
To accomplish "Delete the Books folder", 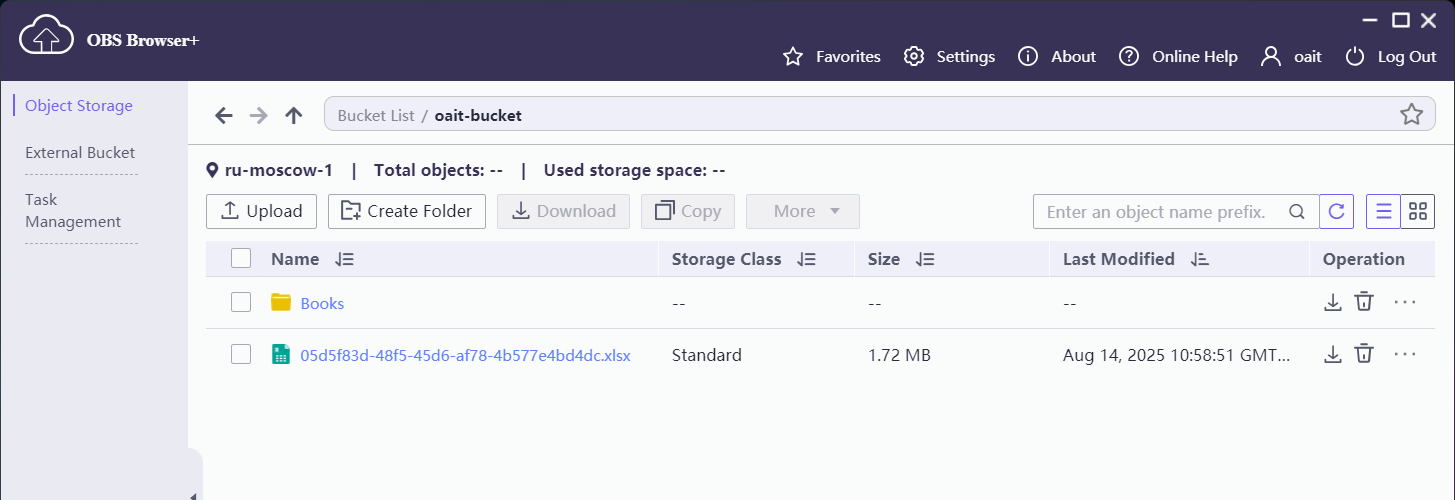I will point(1364,302).
